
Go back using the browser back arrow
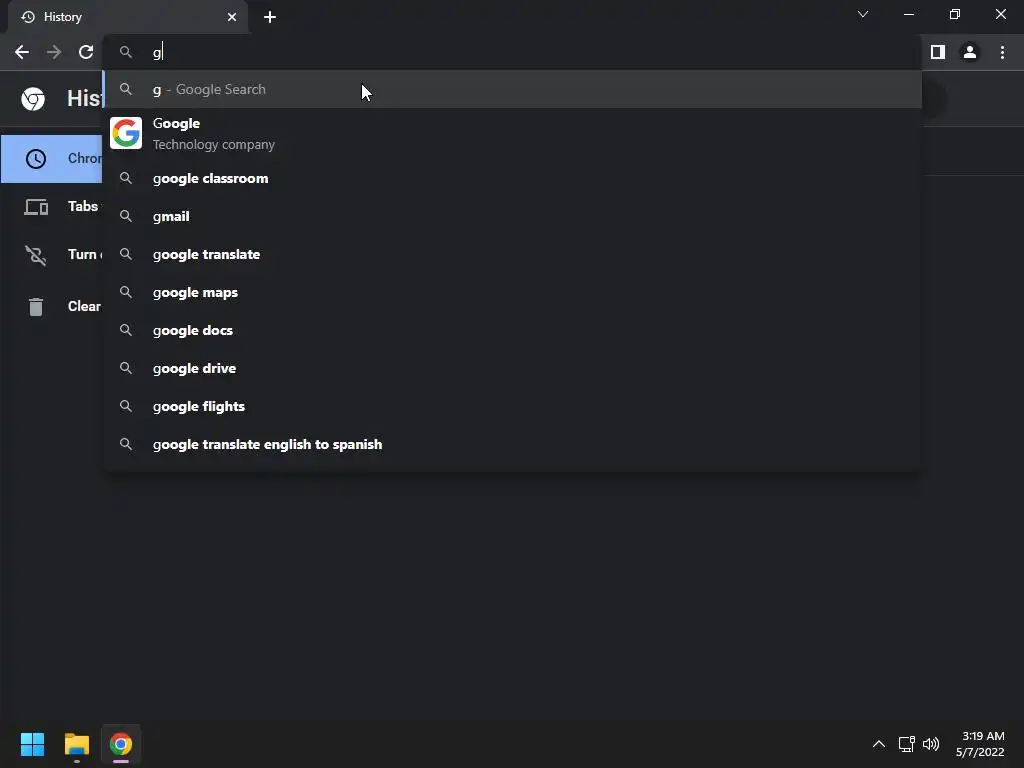pos(22,52)
